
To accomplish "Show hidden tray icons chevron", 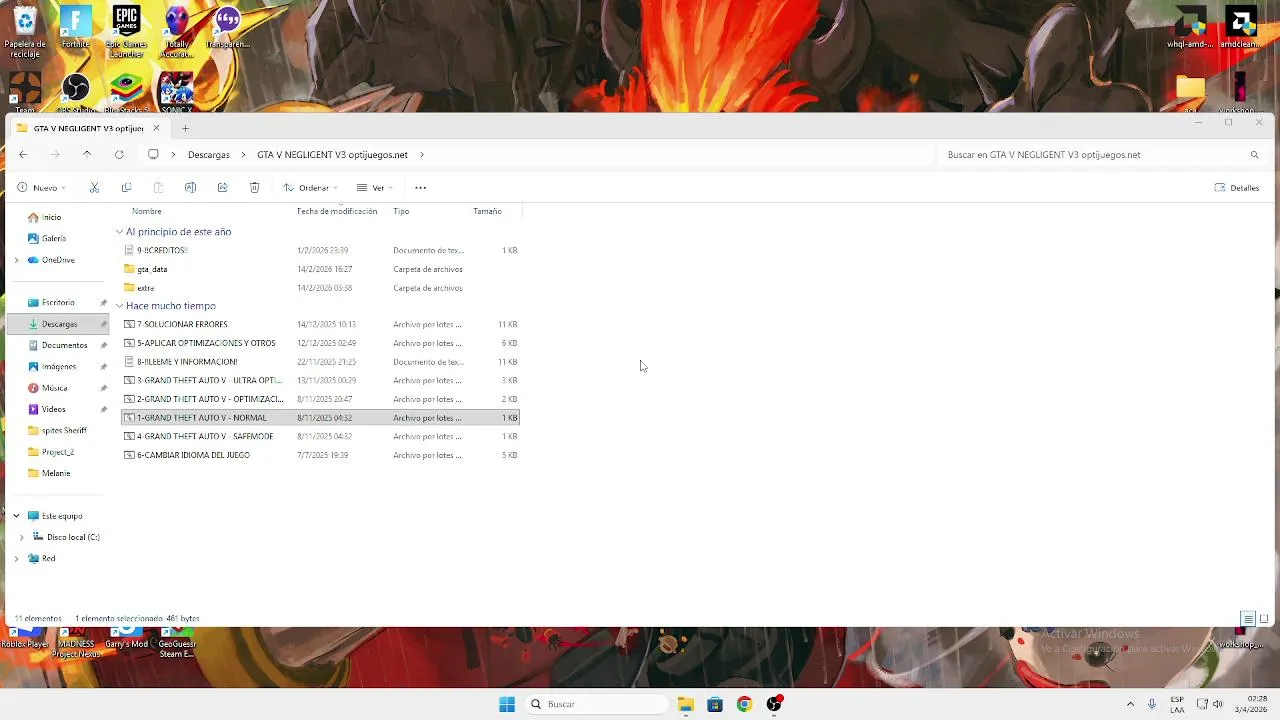I will pos(1130,704).
